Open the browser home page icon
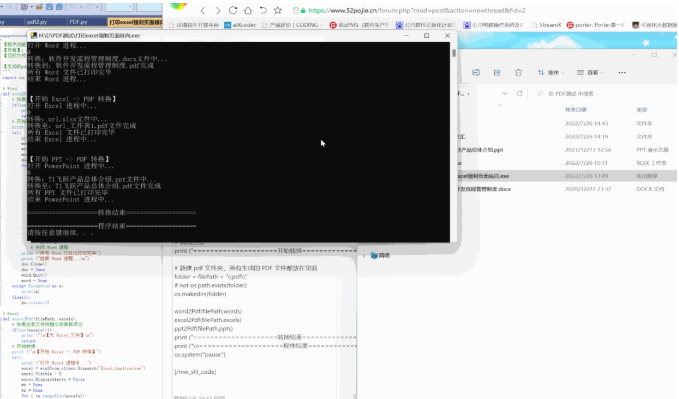Image resolution: width=679 pixels, height=399 pixels. pyautogui.click(x=248, y=10)
